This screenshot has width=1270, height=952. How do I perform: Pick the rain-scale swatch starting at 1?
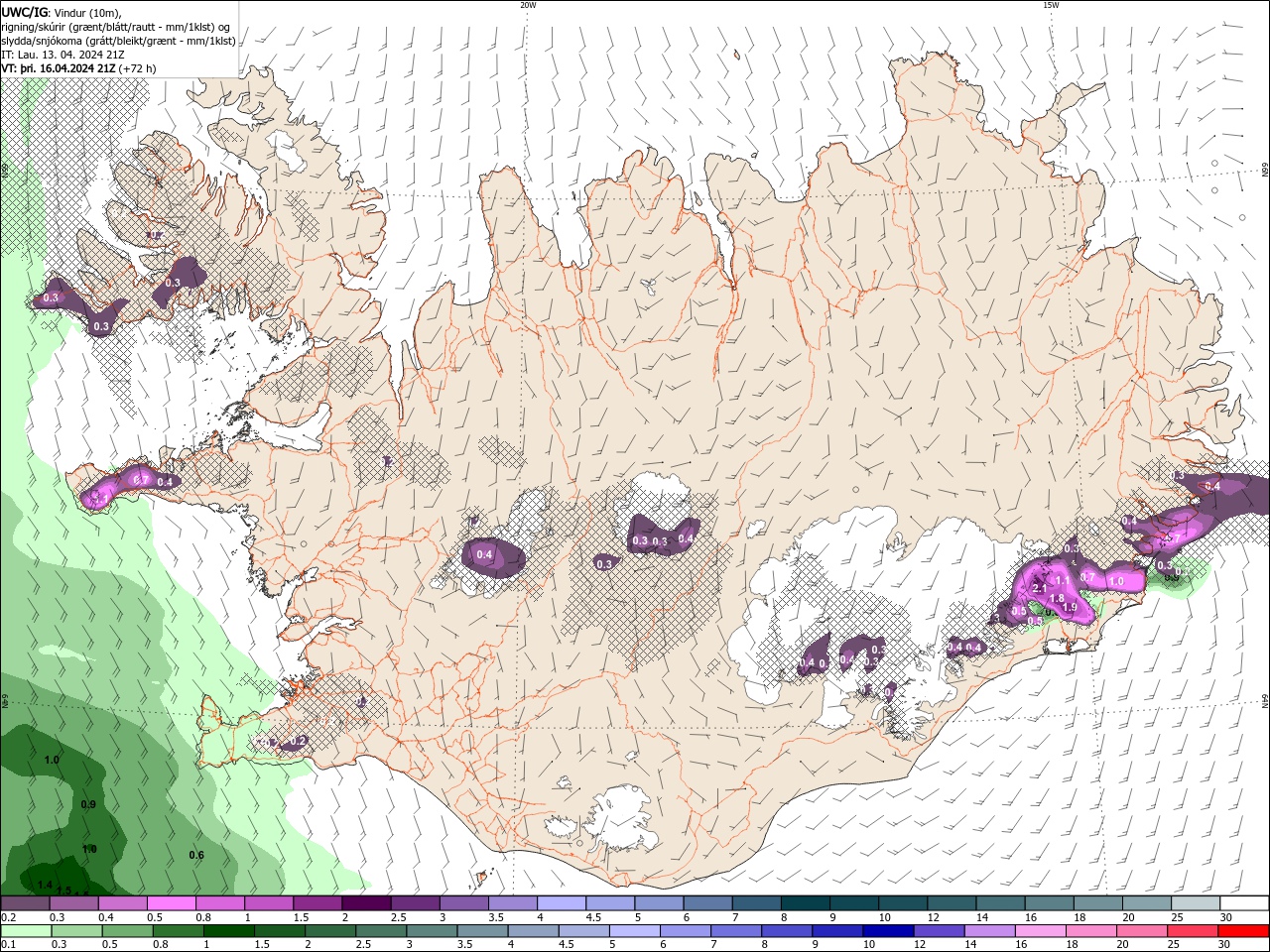(x=228, y=931)
